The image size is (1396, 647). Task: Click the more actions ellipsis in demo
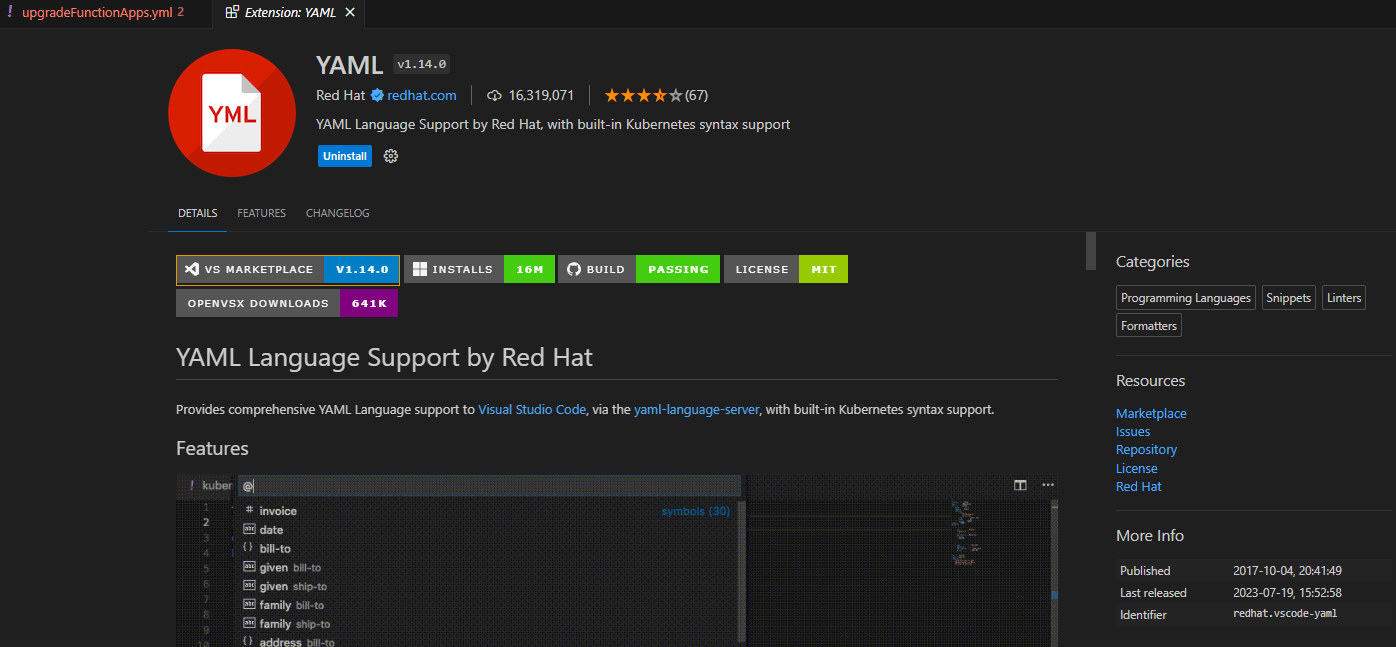[1048, 485]
